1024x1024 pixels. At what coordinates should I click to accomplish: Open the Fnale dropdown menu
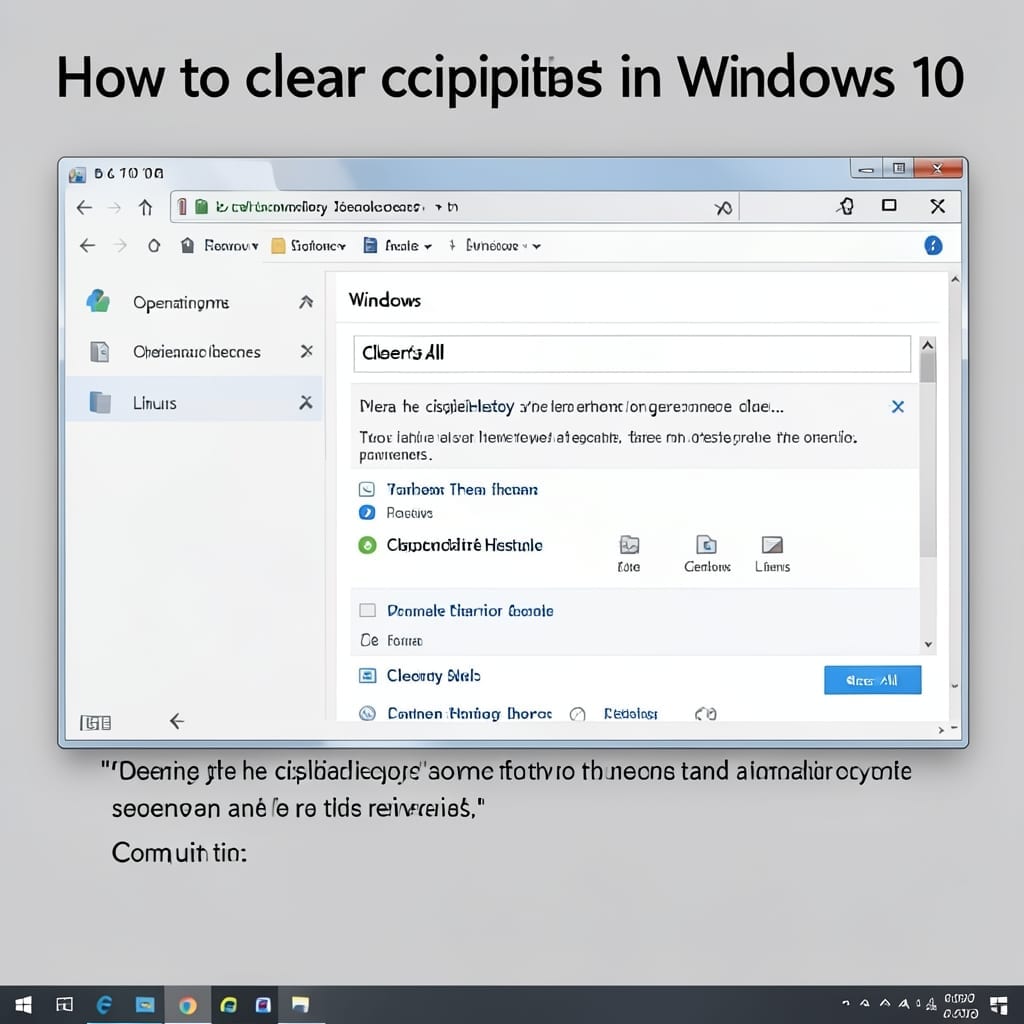coord(398,246)
